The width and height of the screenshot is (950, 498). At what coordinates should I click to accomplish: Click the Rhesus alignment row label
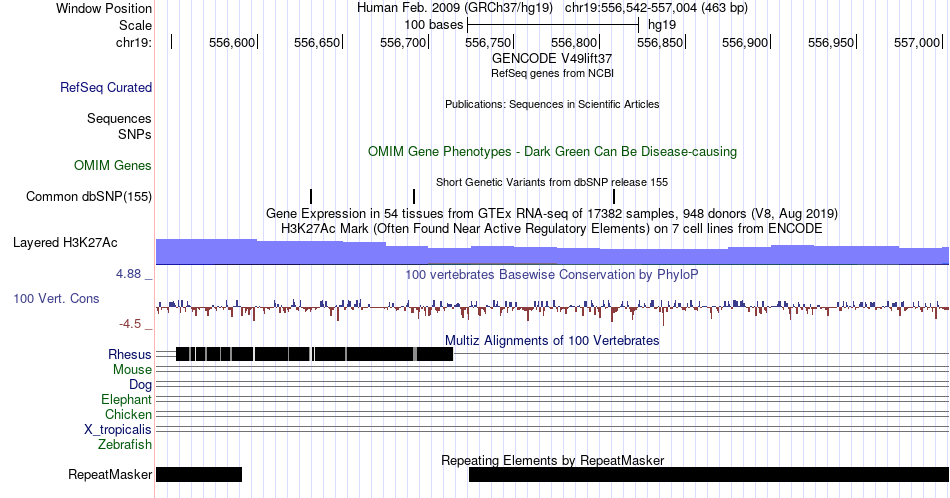[x=130, y=354]
